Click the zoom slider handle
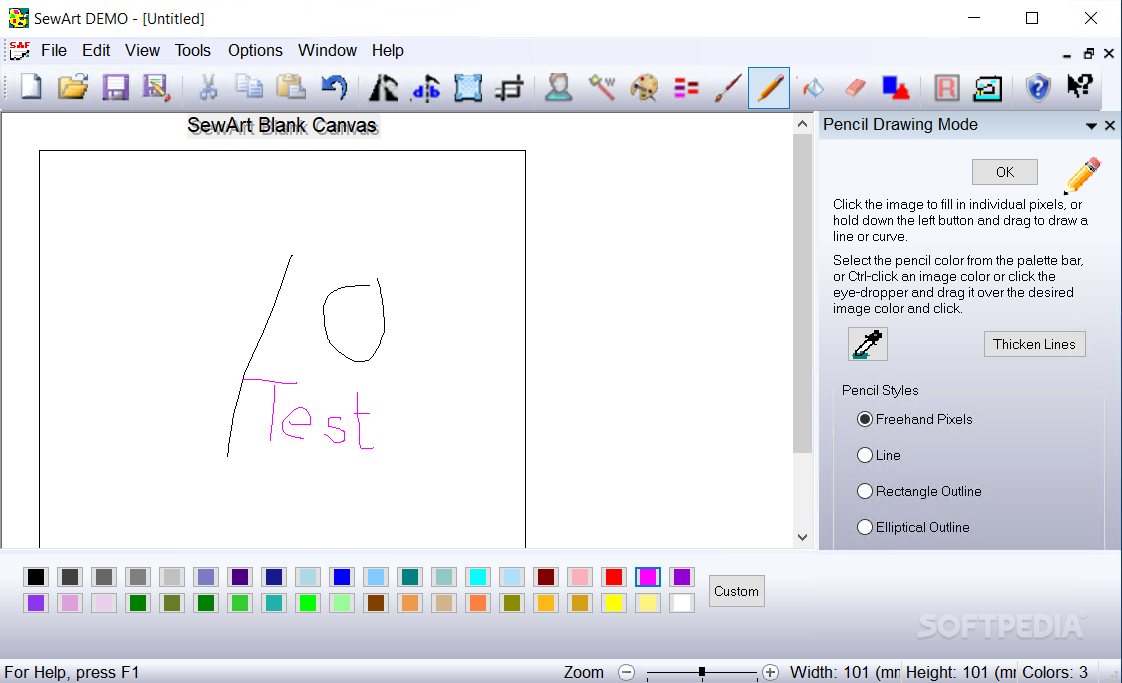Image resolution: width=1122 pixels, height=683 pixels. tap(702, 672)
